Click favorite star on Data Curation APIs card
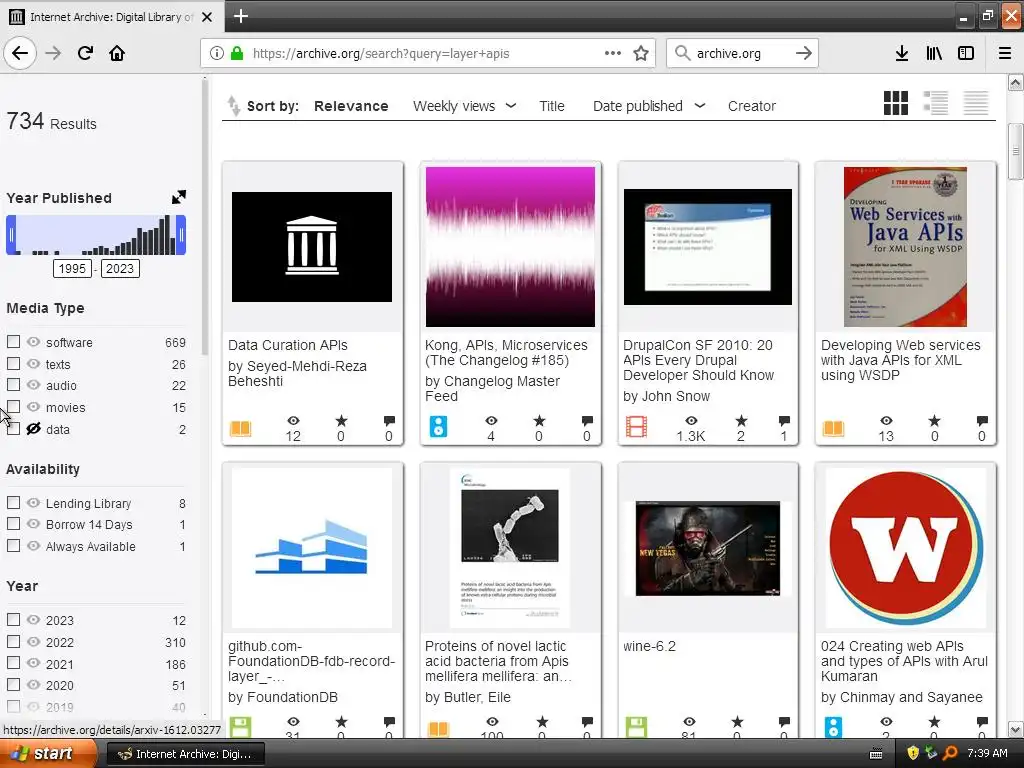The width and height of the screenshot is (1024, 768). pos(341,421)
